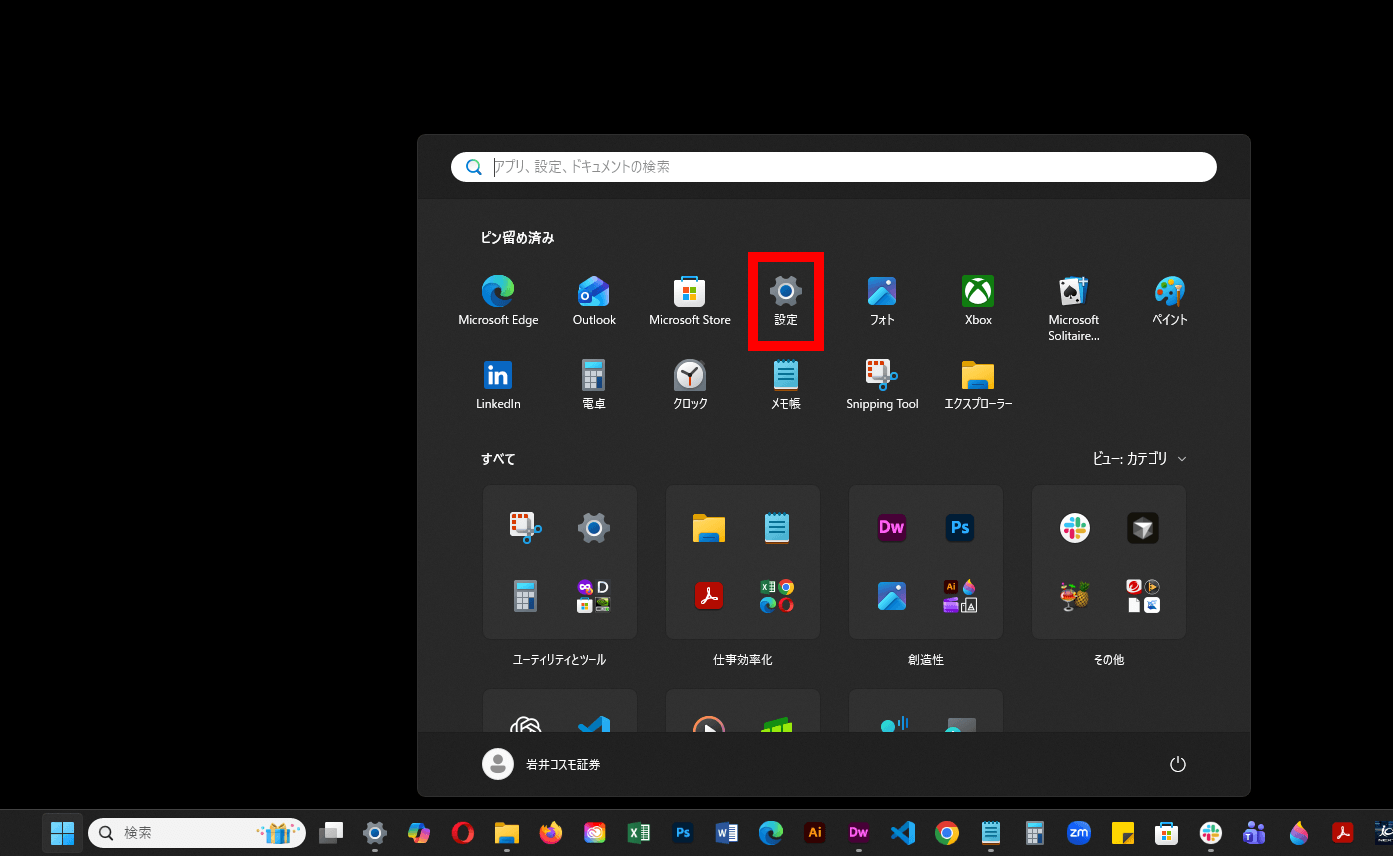Open Notepad in 仕事効率化 category
Image resolution: width=1393 pixels, height=856 pixels.
click(777, 528)
